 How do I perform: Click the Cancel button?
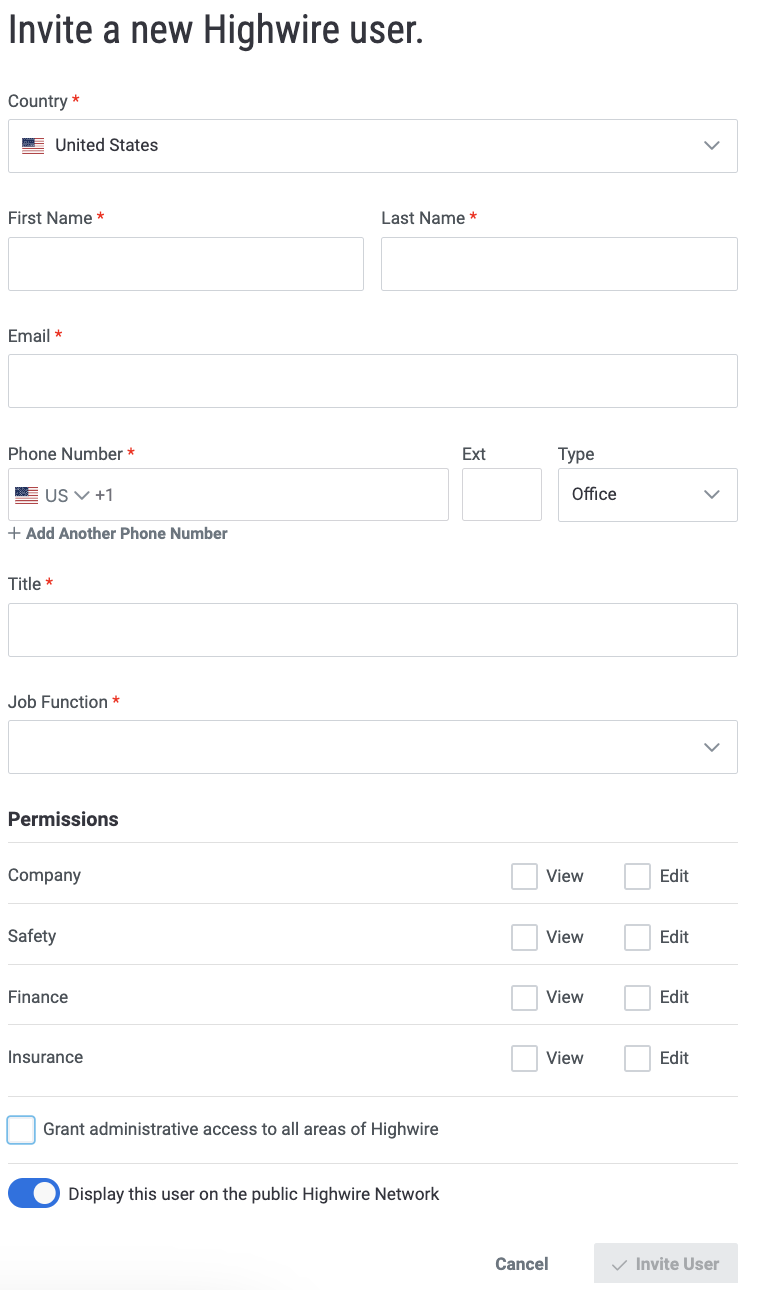pos(522,1264)
